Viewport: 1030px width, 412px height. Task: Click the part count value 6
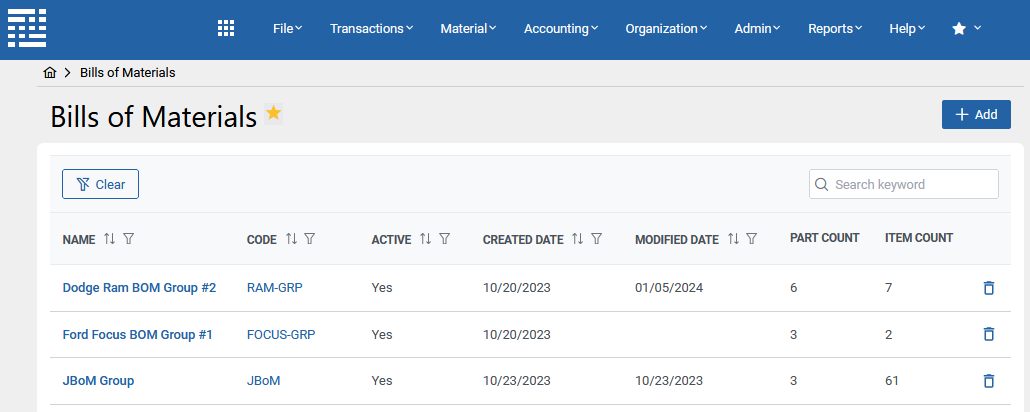(x=794, y=288)
